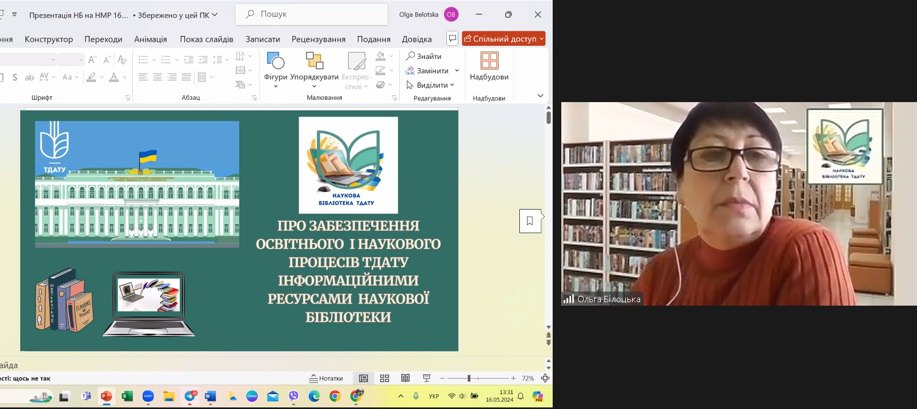Decrease font size with the small A button
The width and height of the screenshot is (917, 409).
(106, 59)
